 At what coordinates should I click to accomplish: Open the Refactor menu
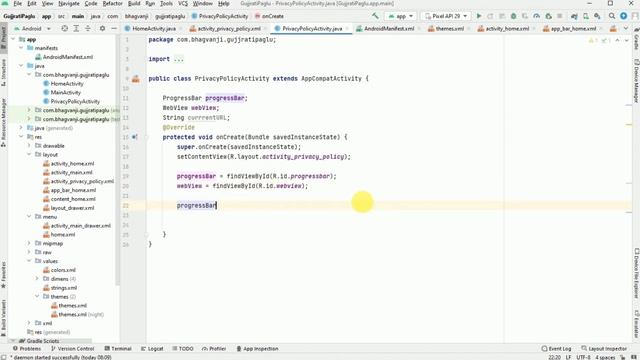coord(112,4)
